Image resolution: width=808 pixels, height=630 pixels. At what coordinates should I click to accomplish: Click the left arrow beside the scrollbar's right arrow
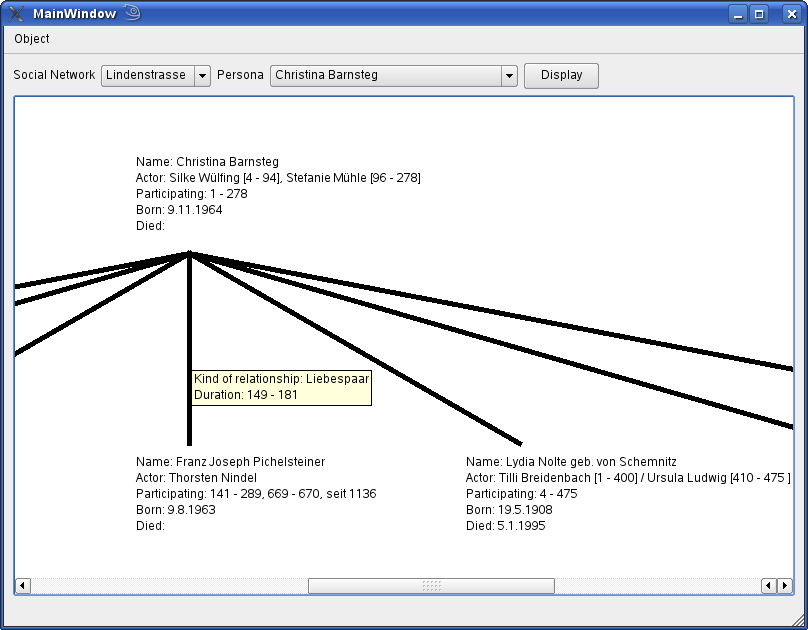(x=769, y=586)
